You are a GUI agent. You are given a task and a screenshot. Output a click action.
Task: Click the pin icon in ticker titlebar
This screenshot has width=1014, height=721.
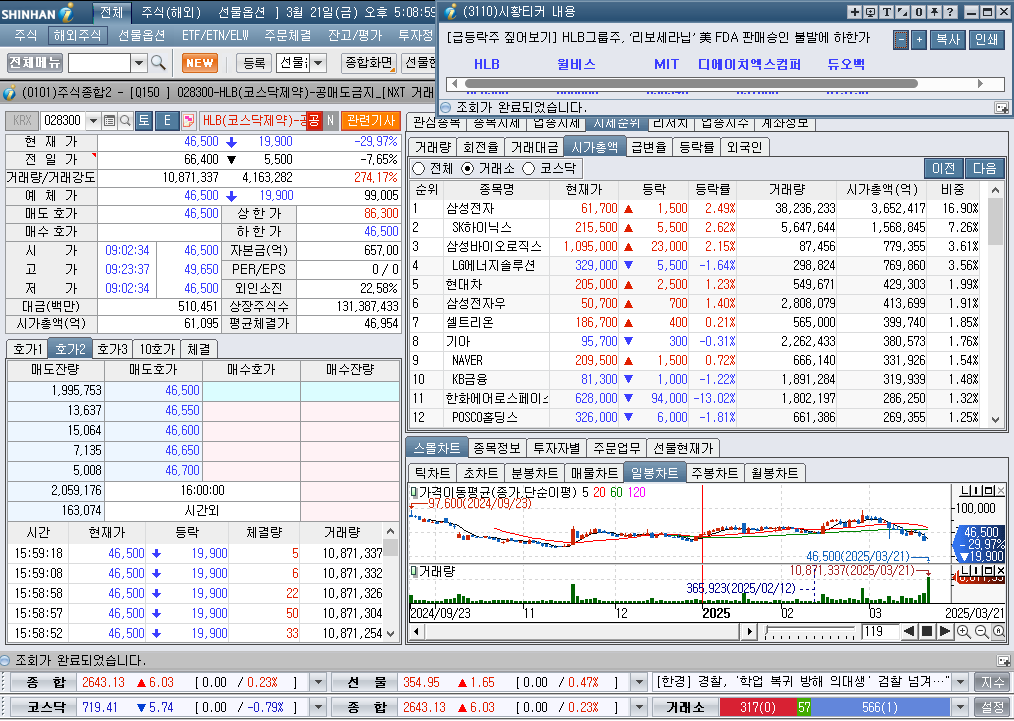tap(934, 12)
